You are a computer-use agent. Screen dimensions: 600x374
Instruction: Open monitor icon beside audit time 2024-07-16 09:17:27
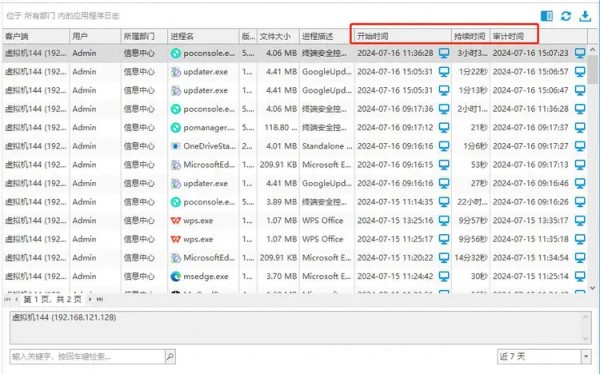coord(580,146)
